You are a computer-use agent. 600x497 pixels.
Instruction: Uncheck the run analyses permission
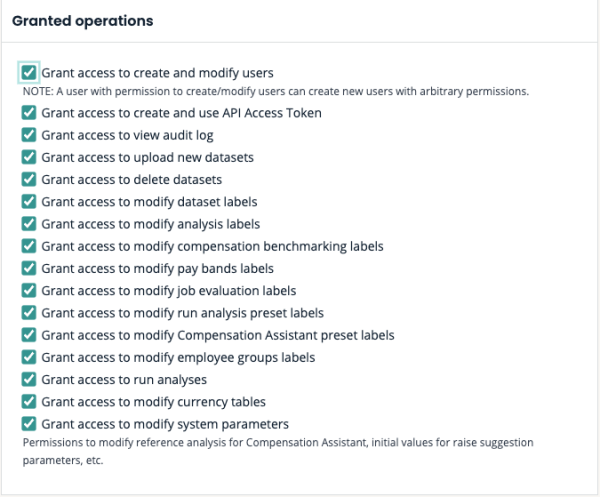[x=29, y=379]
